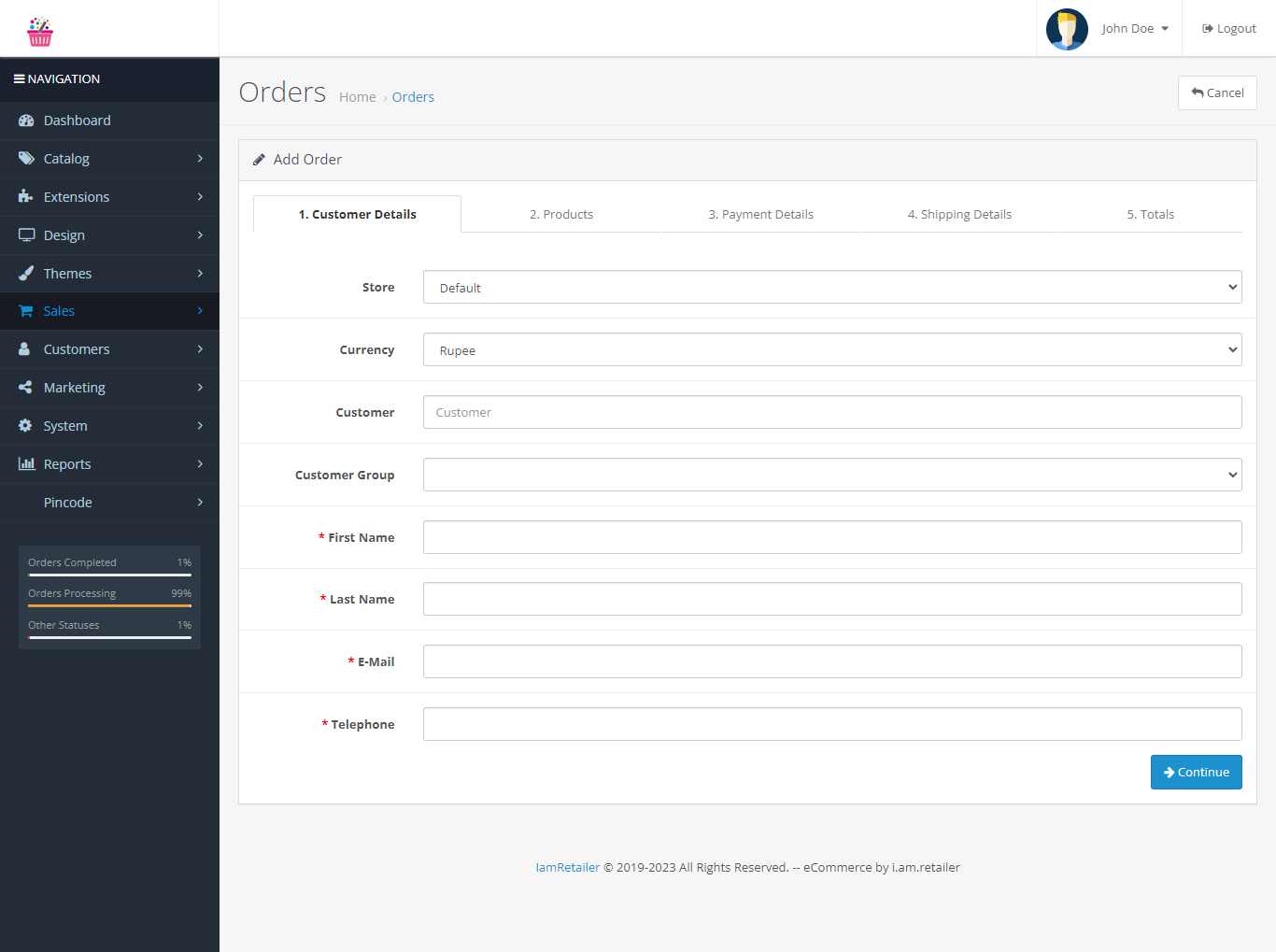Screen dimensions: 1276x952
Task: Focus the Customer input field
Action: 832,412
